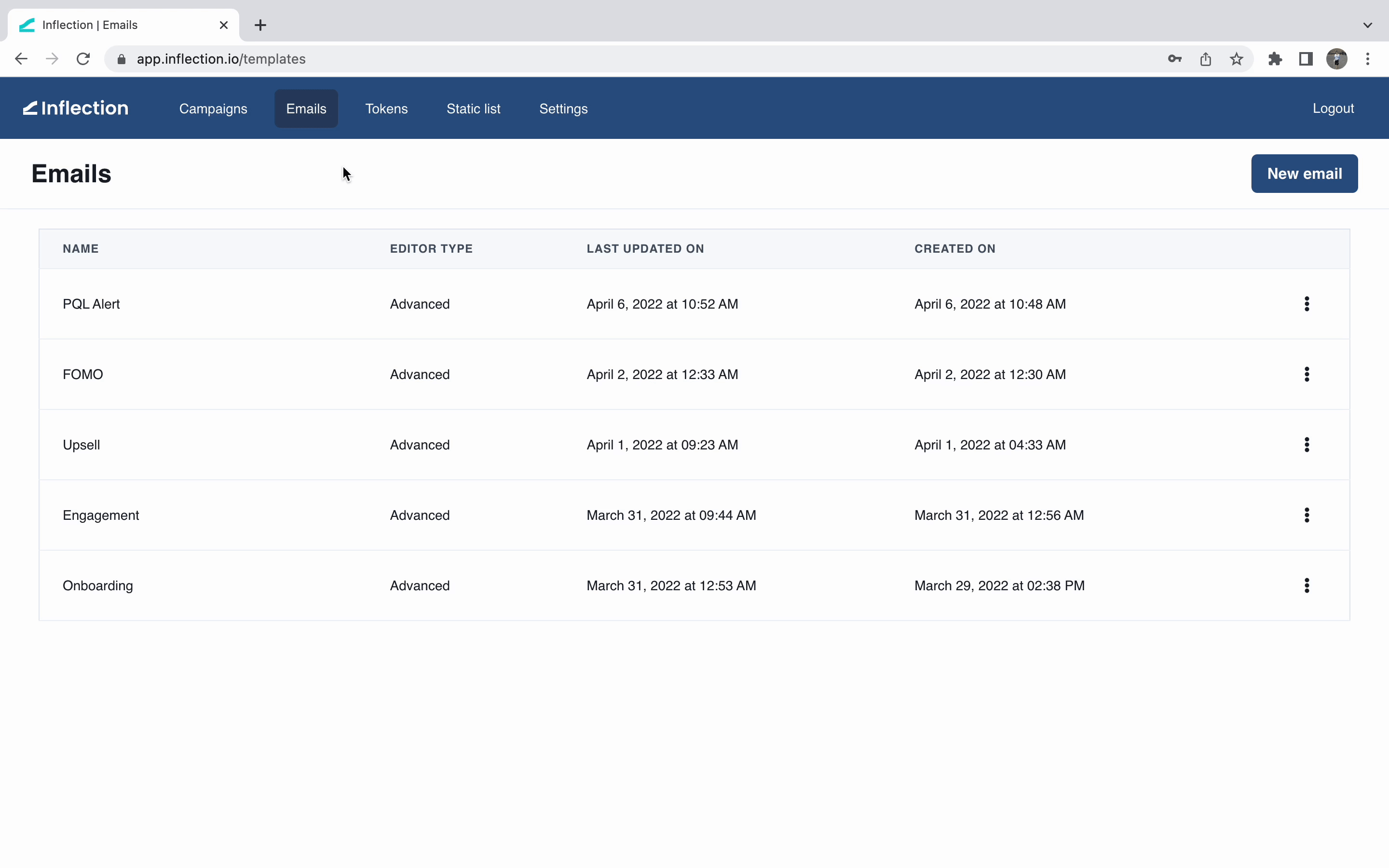The width and height of the screenshot is (1389, 868).
Task: Open the options menu for PQL Alert
Action: (1307, 304)
